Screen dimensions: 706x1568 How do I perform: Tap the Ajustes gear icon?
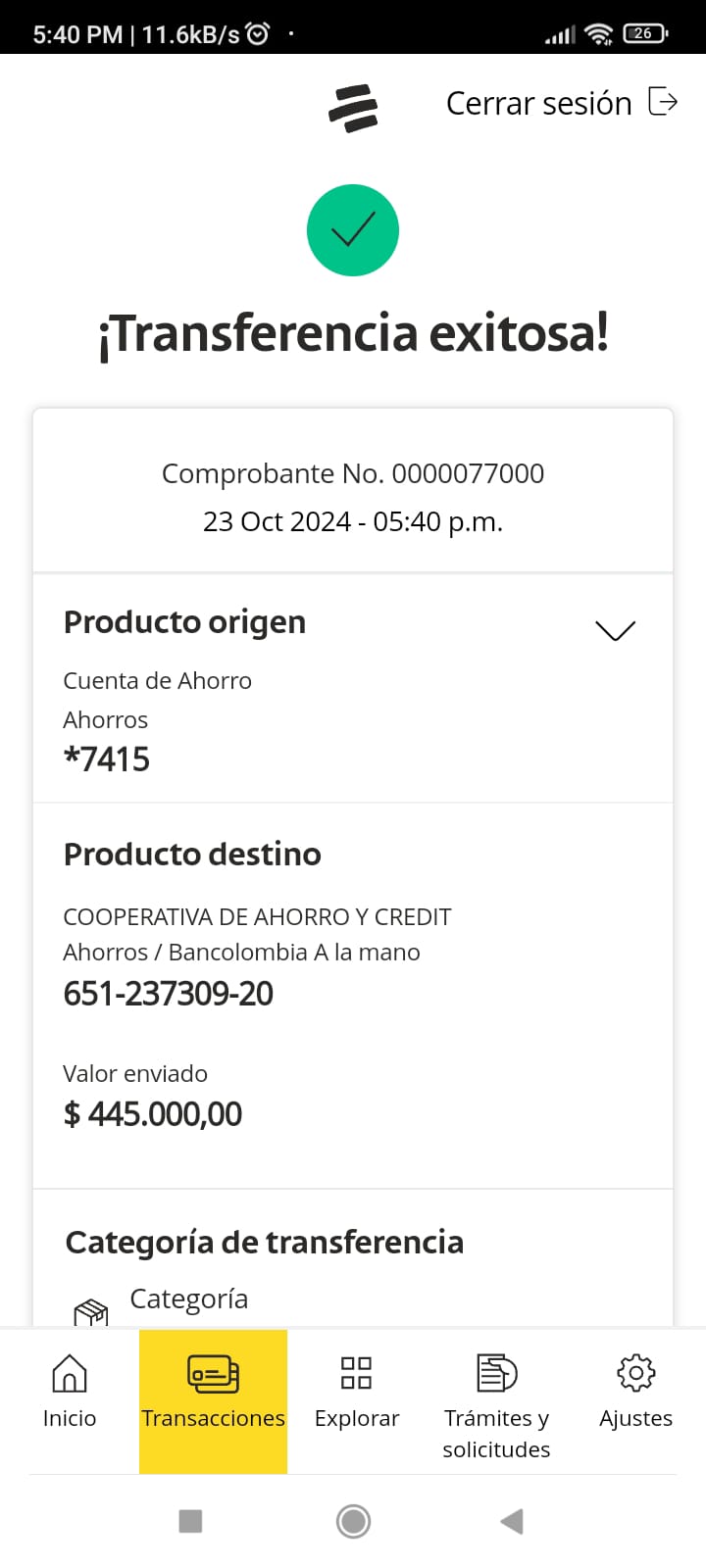[x=635, y=1373]
